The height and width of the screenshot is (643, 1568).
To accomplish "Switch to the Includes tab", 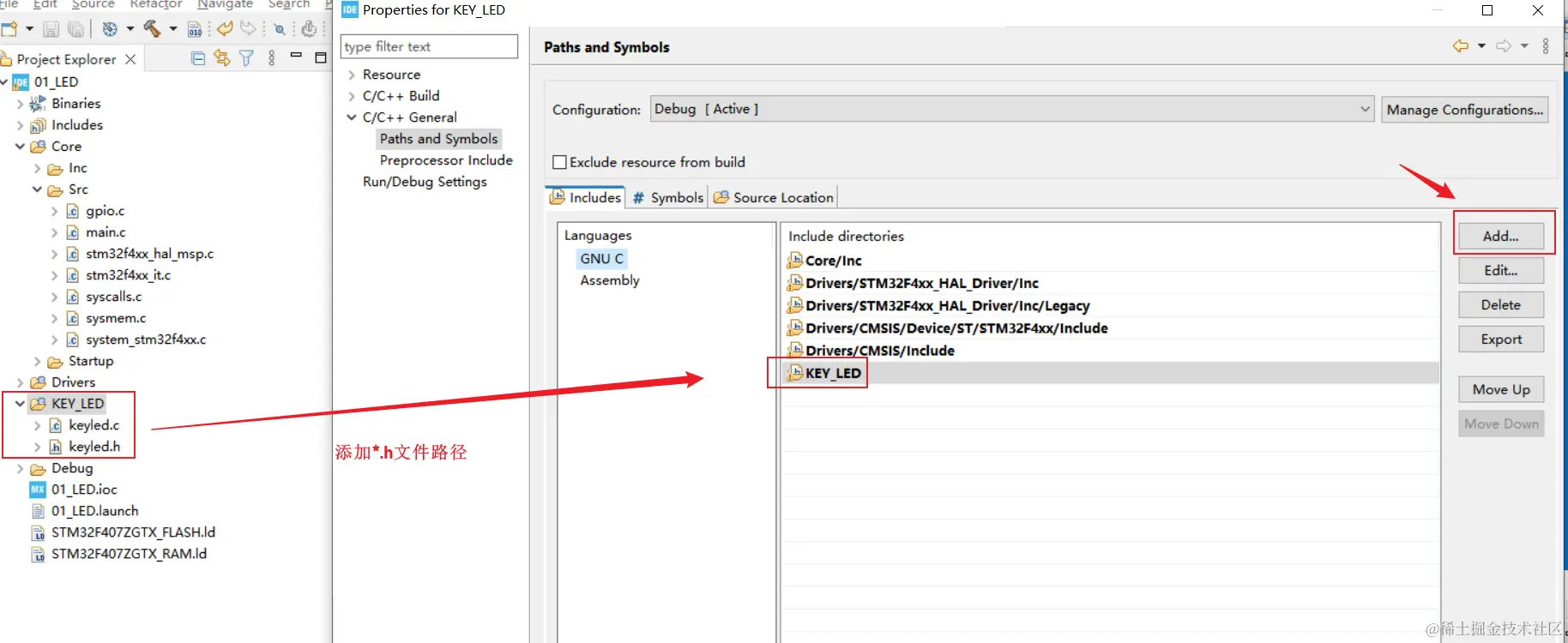I will pos(585,197).
